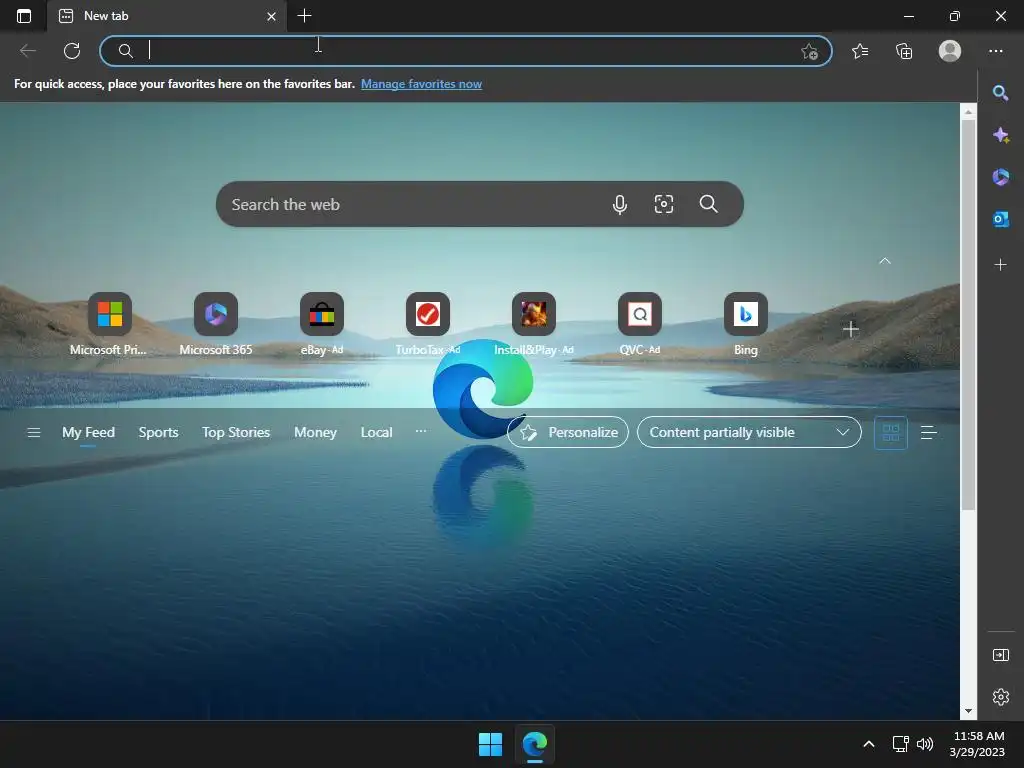This screenshot has width=1024, height=768.
Task: Open Windows Start menu
Action: [x=490, y=744]
